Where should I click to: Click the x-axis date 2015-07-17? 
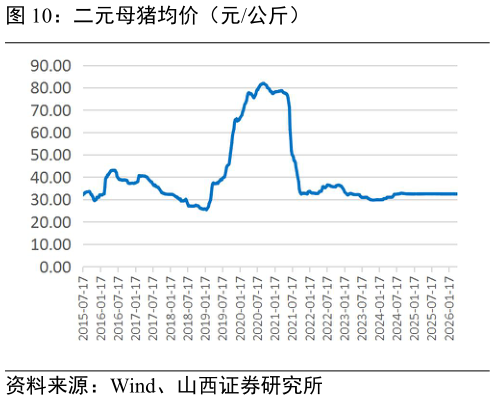83,308
